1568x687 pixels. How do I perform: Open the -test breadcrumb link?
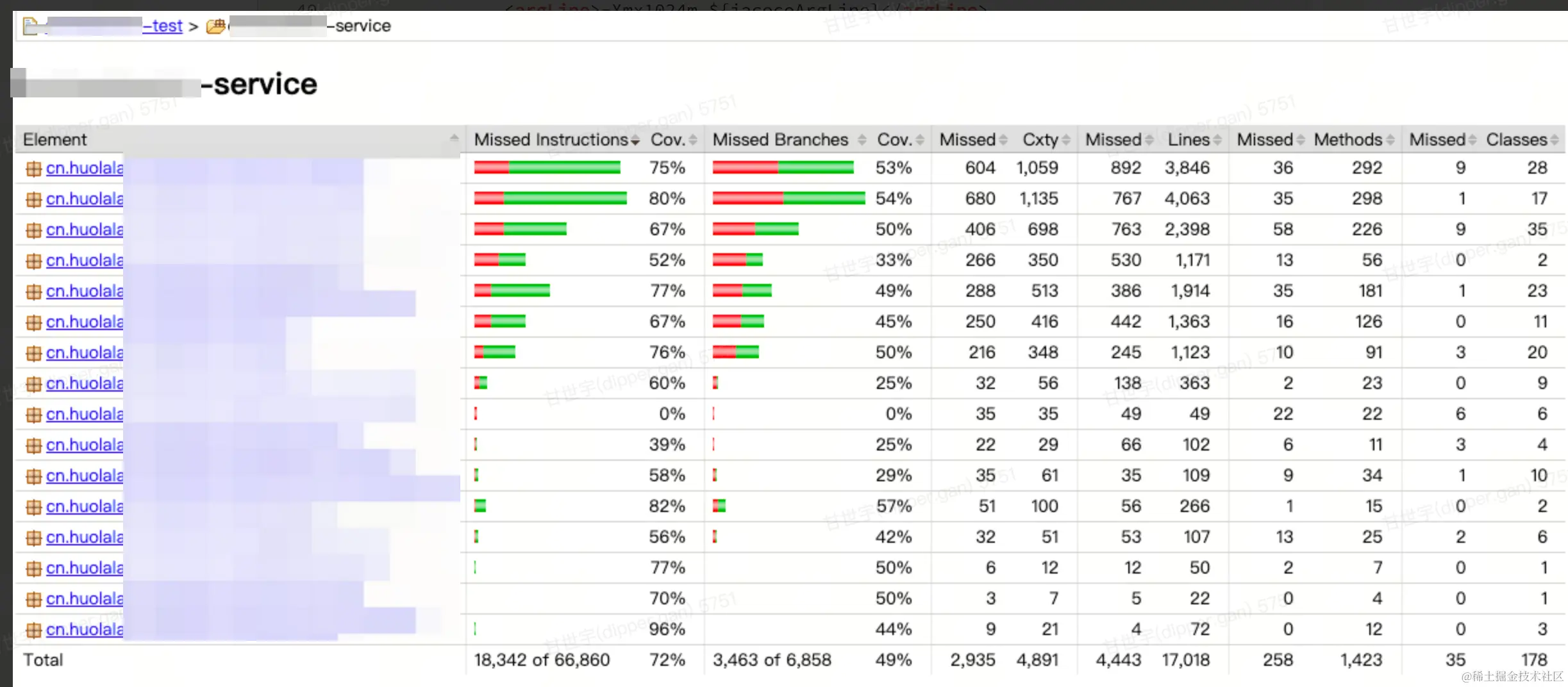click(x=163, y=26)
